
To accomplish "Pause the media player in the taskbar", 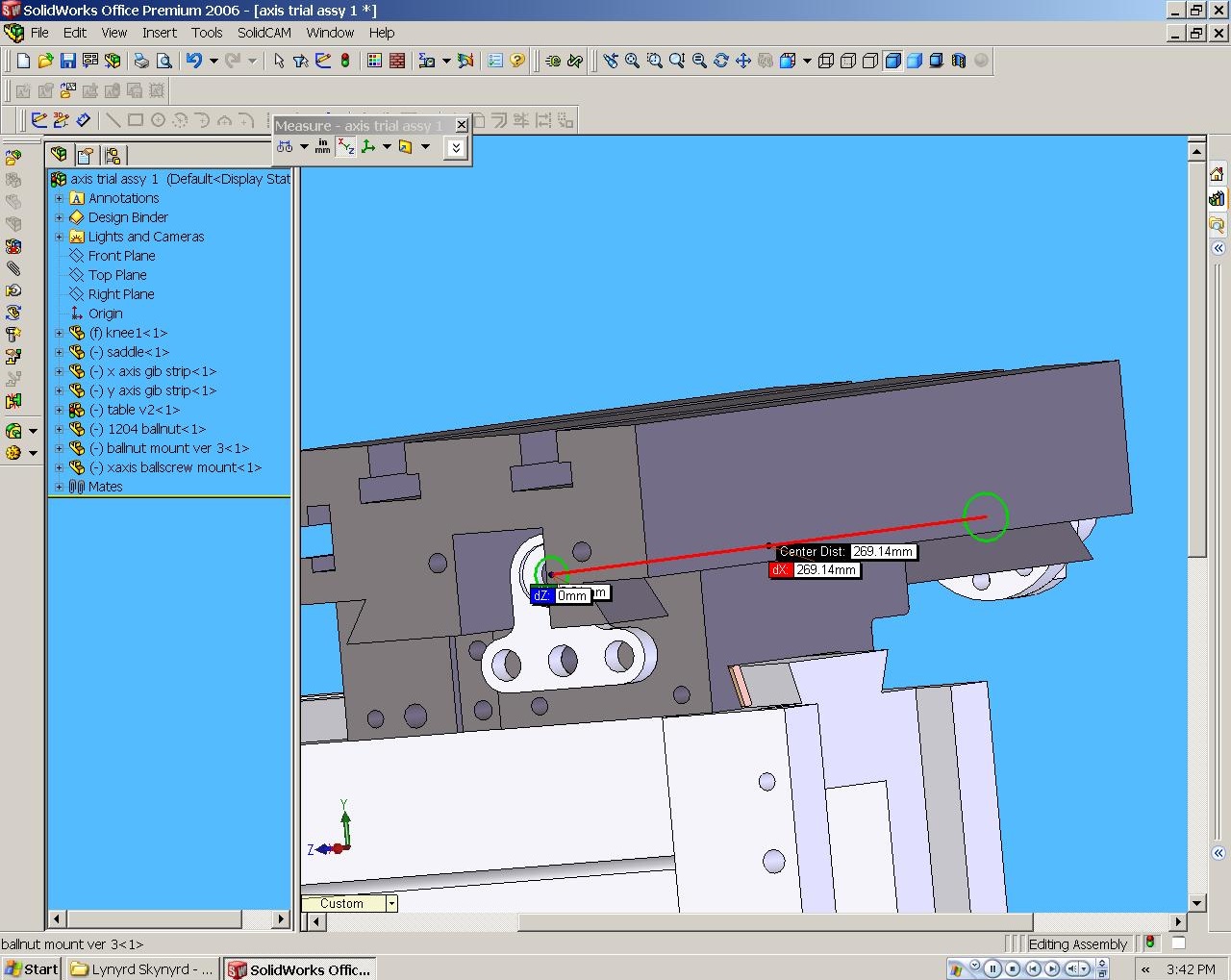I will (x=992, y=968).
